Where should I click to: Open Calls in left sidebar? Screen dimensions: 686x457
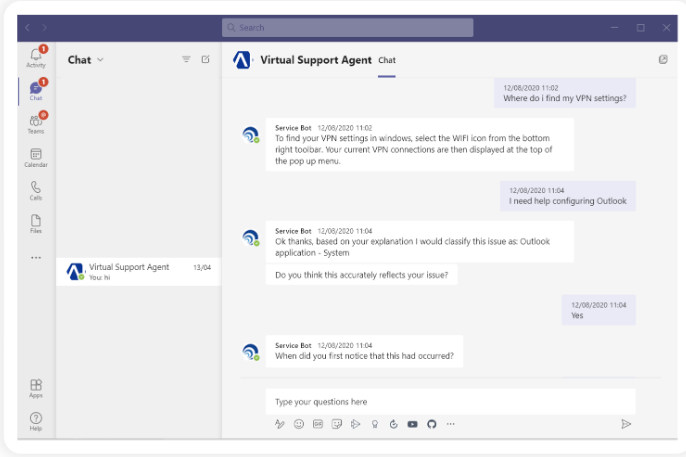pos(36,190)
